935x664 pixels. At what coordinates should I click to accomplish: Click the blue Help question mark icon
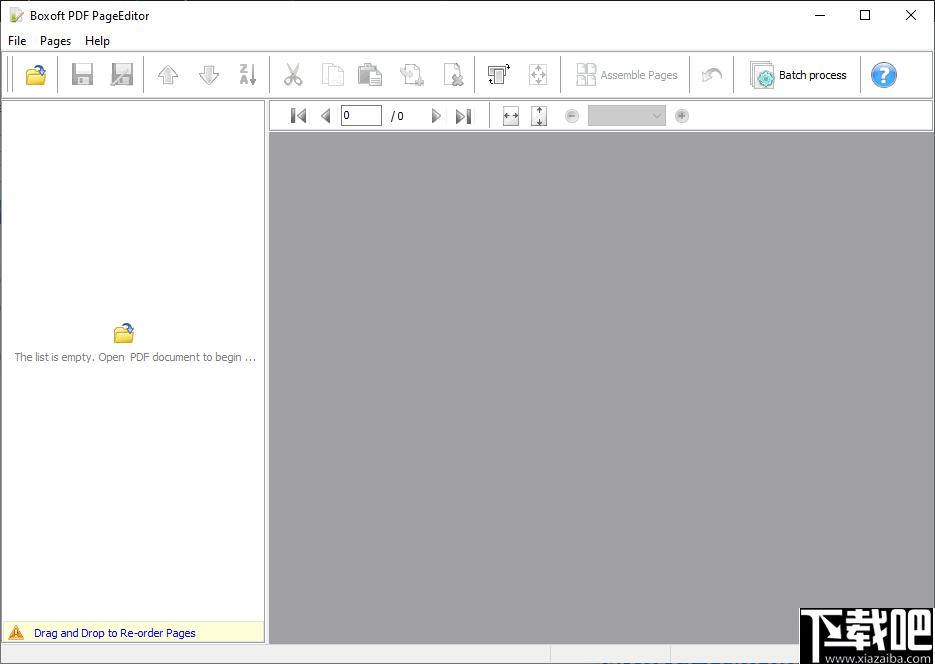883,75
